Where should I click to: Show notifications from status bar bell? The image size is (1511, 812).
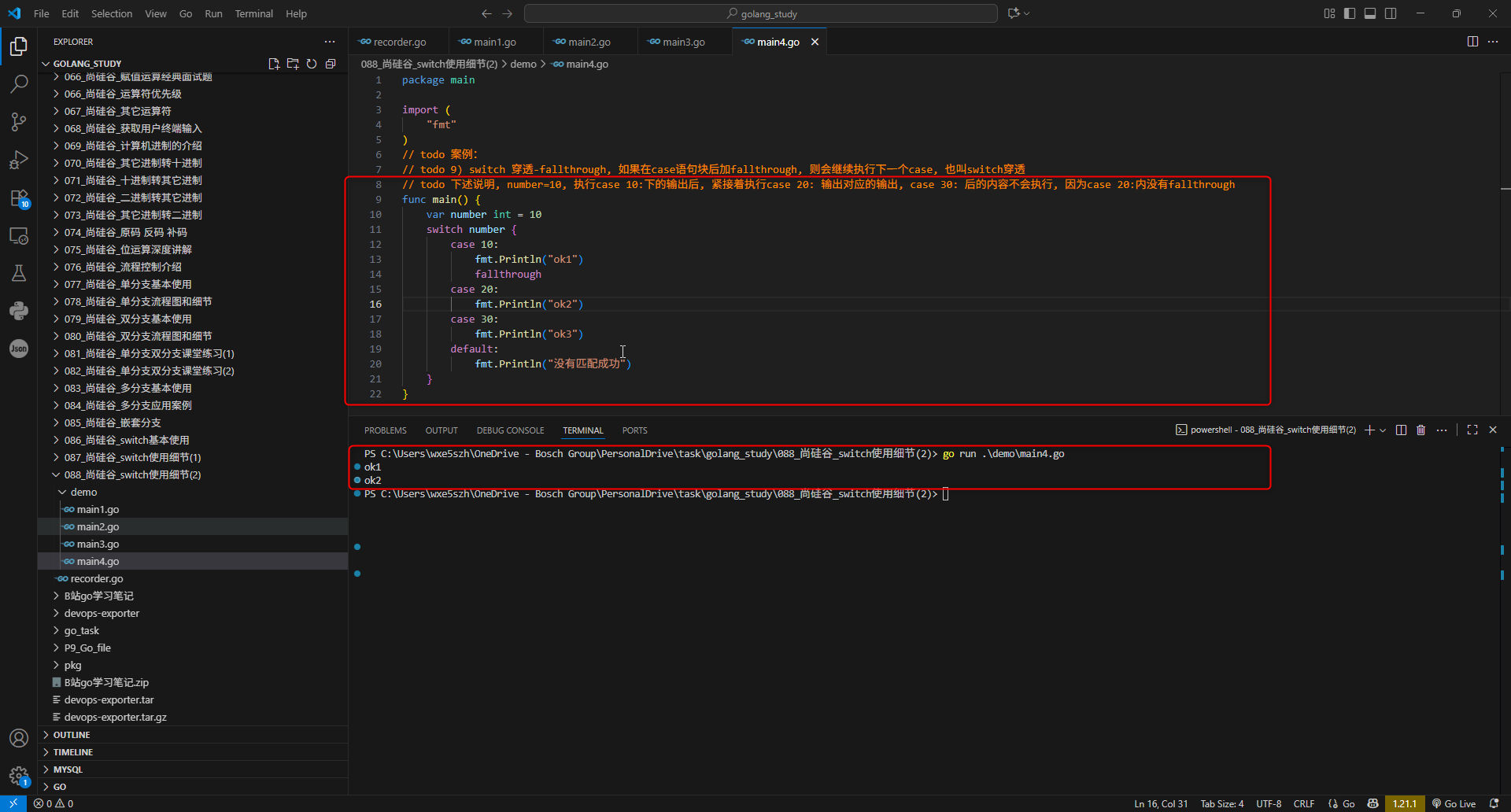1494,803
